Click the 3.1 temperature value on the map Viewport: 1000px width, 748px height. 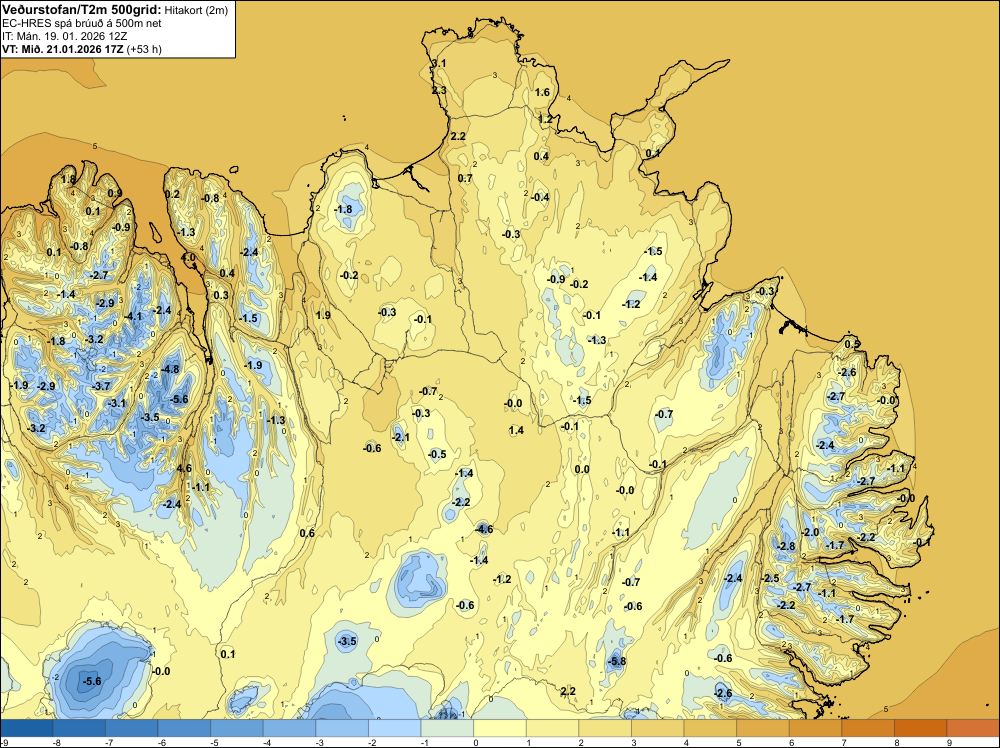(439, 63)
